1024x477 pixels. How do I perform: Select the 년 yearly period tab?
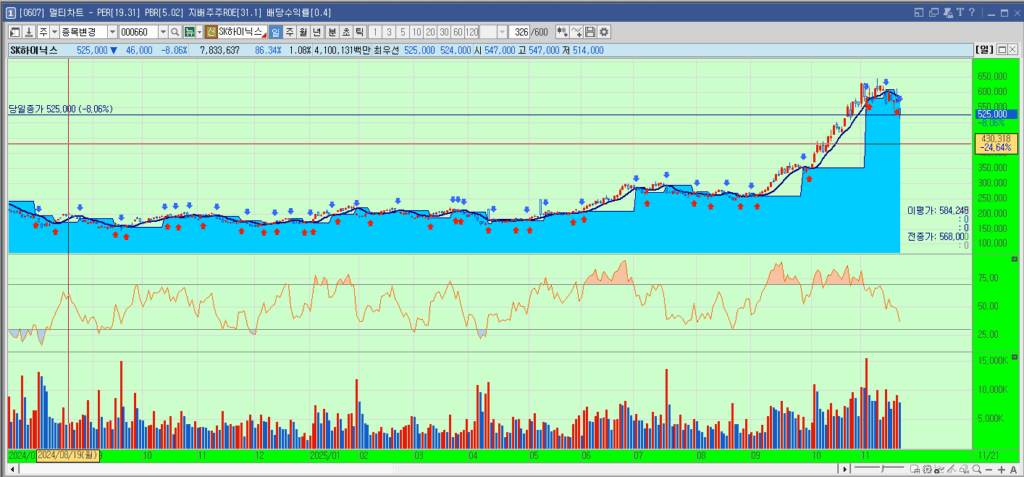point(317,32)
